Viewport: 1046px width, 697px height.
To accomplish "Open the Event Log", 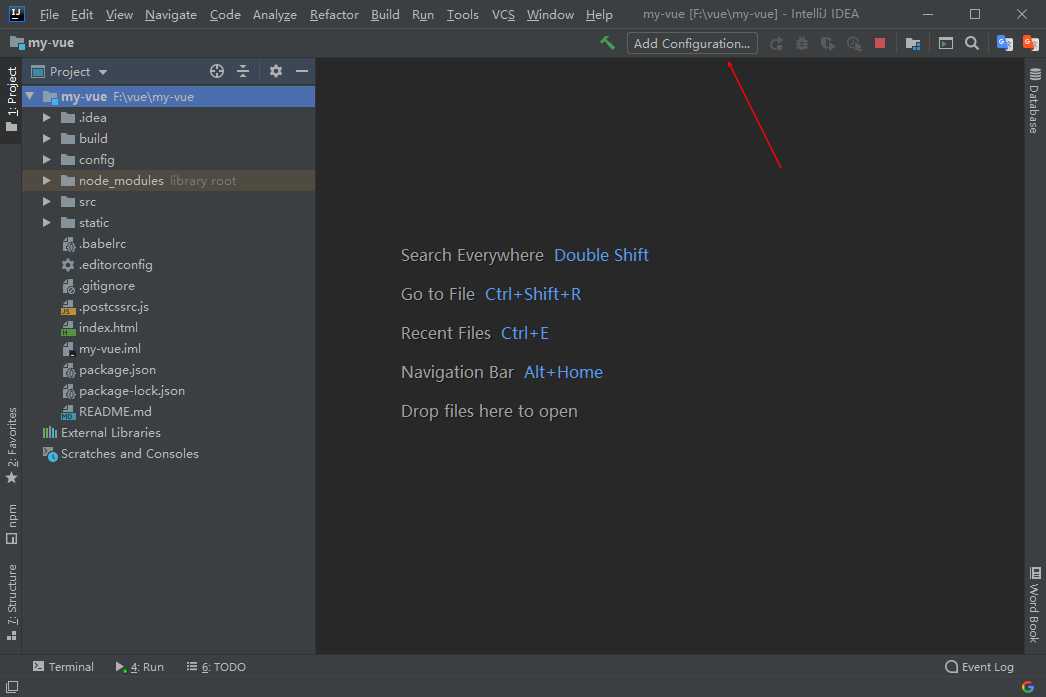I will click(979, 666).
